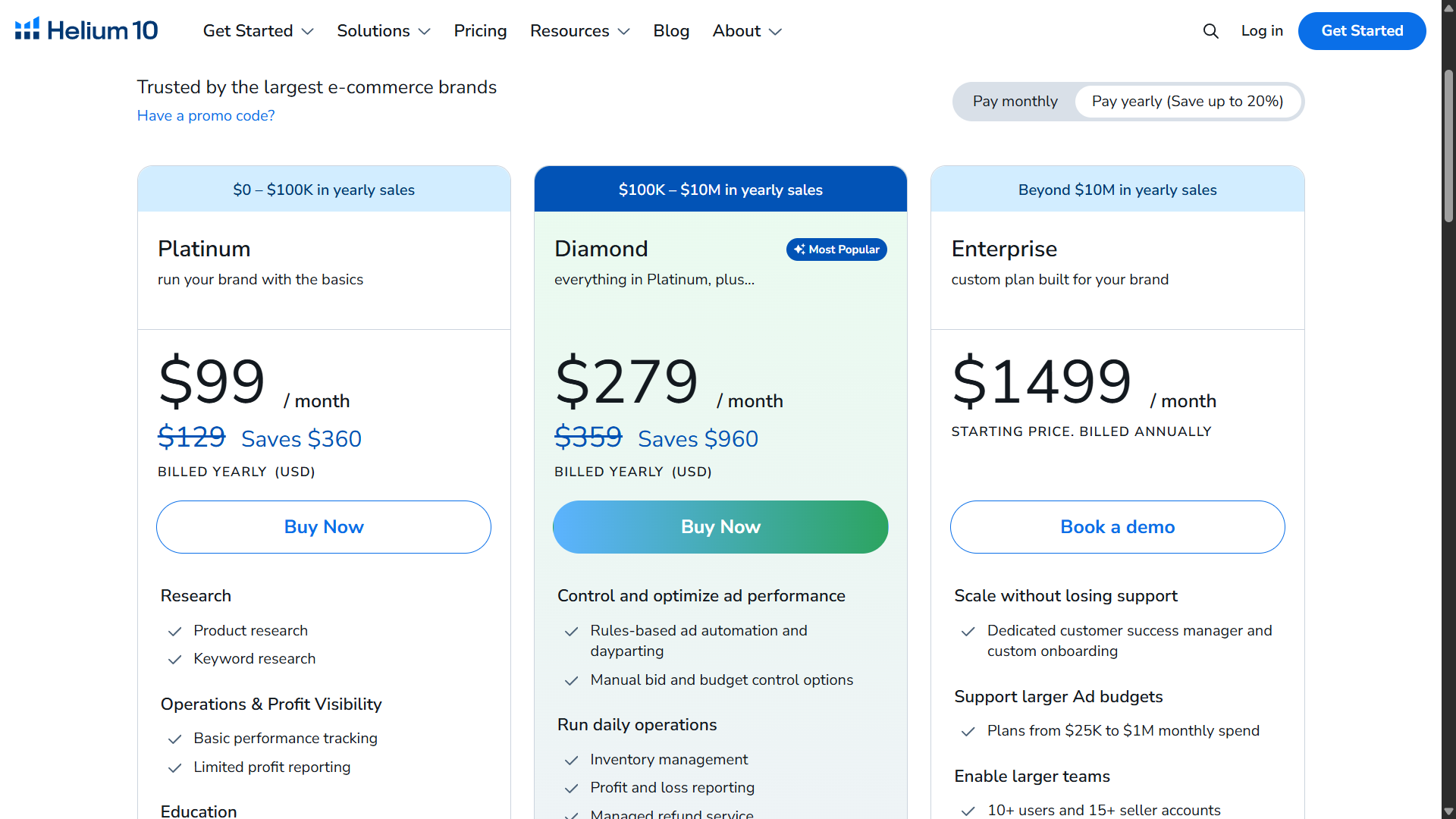Select Pay yearly (Save up to 20%)
The image size is (1456, 819).
[x=1187, y=101]
